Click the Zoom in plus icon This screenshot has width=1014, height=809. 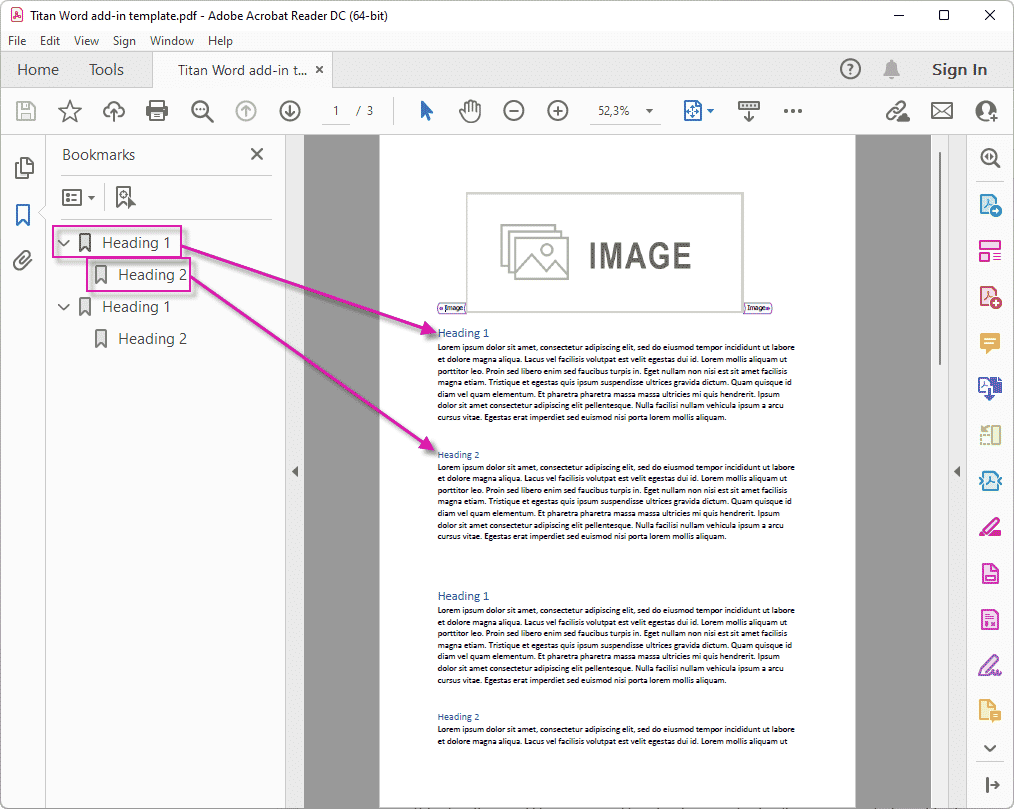[x=557, y=111]
